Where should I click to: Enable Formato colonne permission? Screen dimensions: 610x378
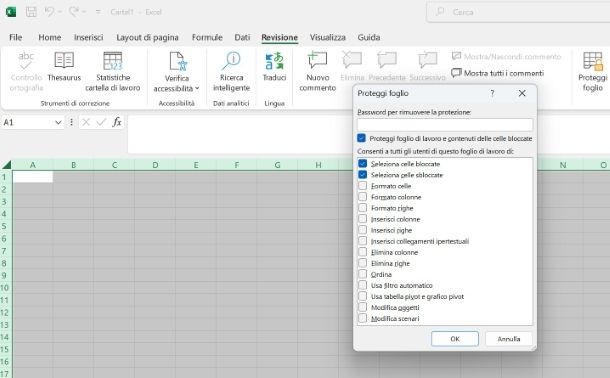(363, 197)
